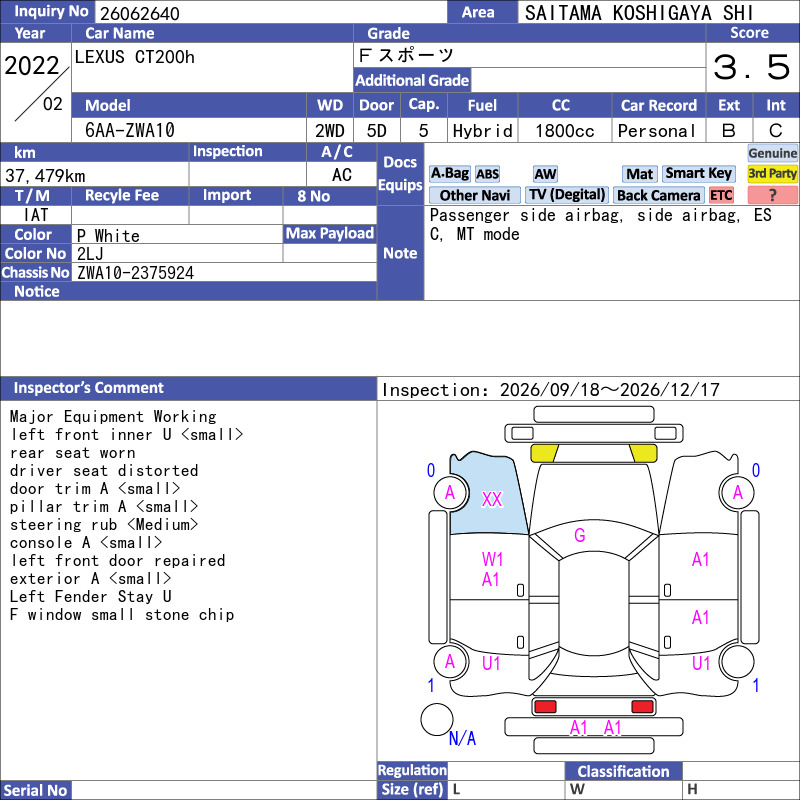Click the TV (Degital) badge
Screen dimensions: 800x800
(567, 195)
